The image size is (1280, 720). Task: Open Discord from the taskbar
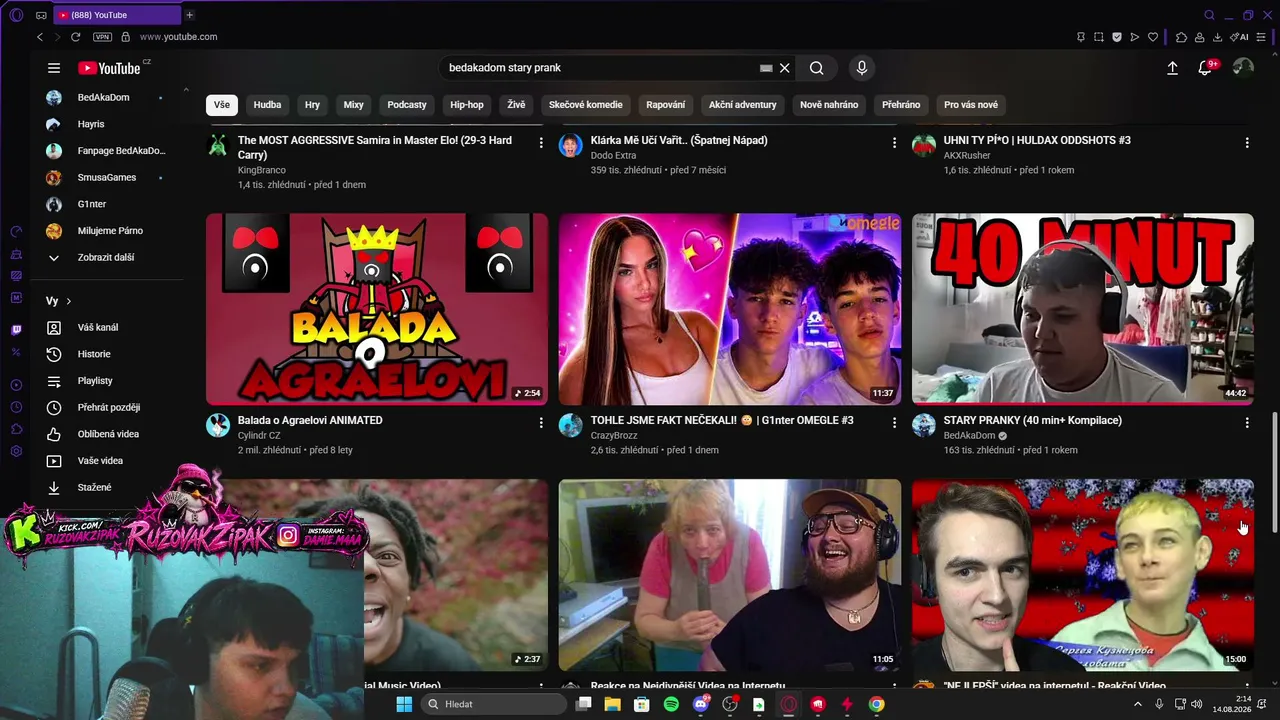click(701, 704)
